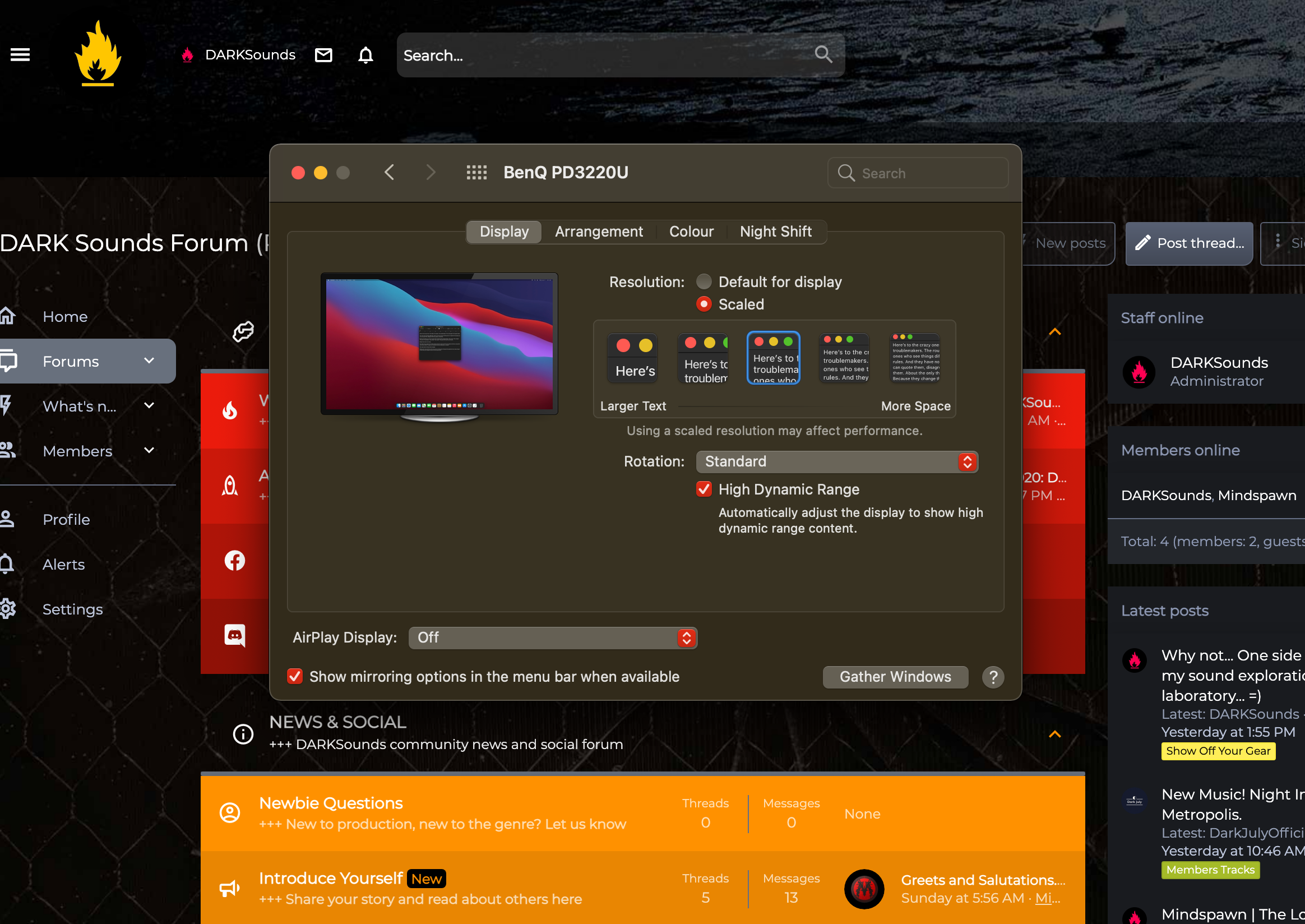Click the grid show-all preferences icon
This screenshot has height=924, width=1305.
coord(476,172)
